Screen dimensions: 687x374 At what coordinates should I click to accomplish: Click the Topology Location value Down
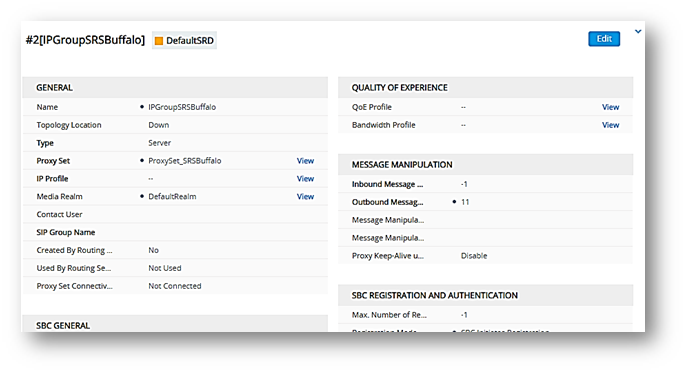tap(159, 125)
